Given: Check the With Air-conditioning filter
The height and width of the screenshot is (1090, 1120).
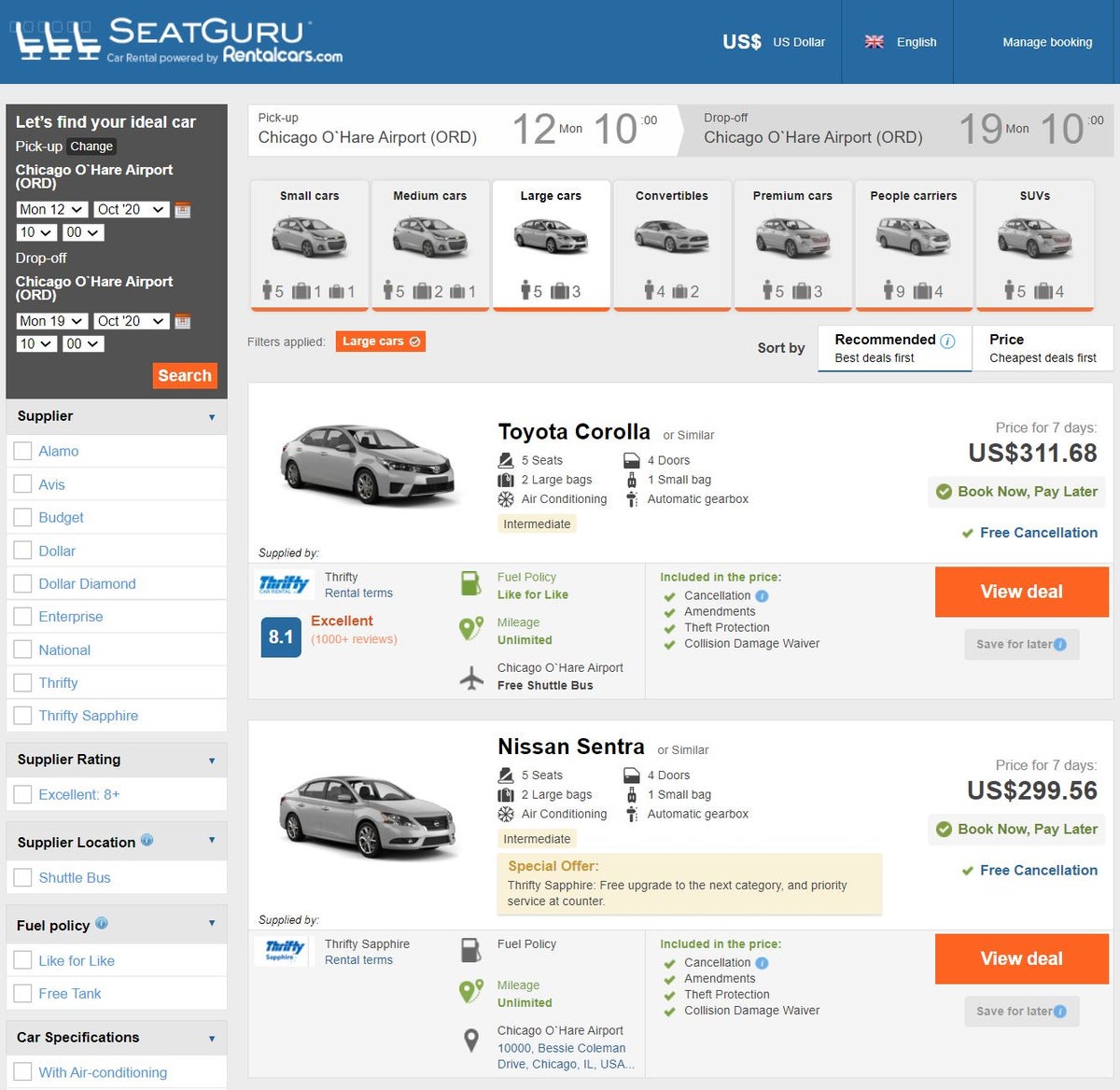Looking at the screenshot, I should tap(22, 1071).
